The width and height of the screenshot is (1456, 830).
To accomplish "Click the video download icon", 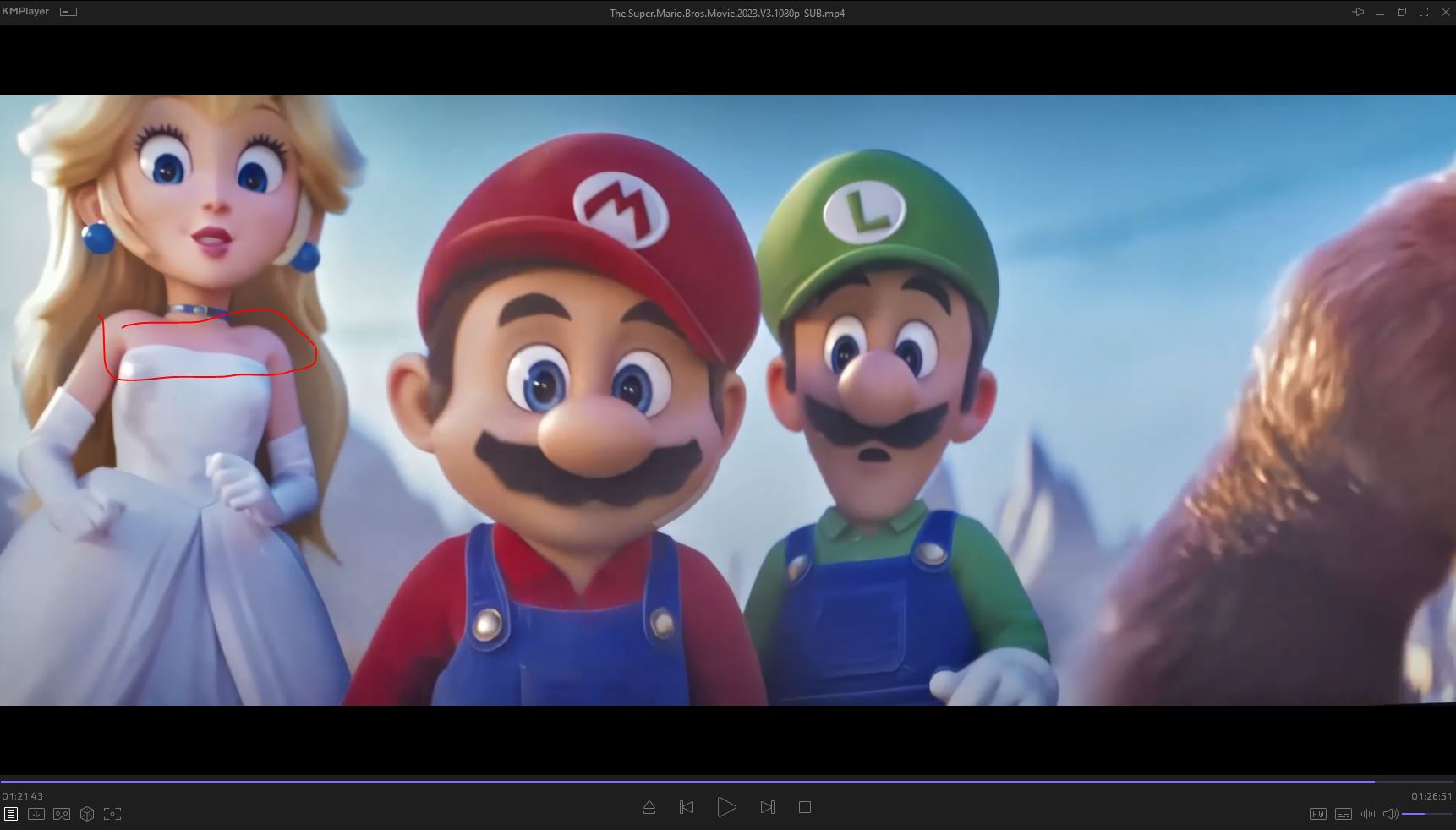I will coord(36,814).
